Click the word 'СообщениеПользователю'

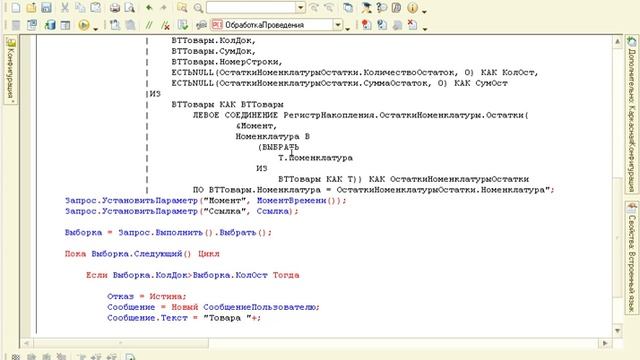click(x=260, y=307)
